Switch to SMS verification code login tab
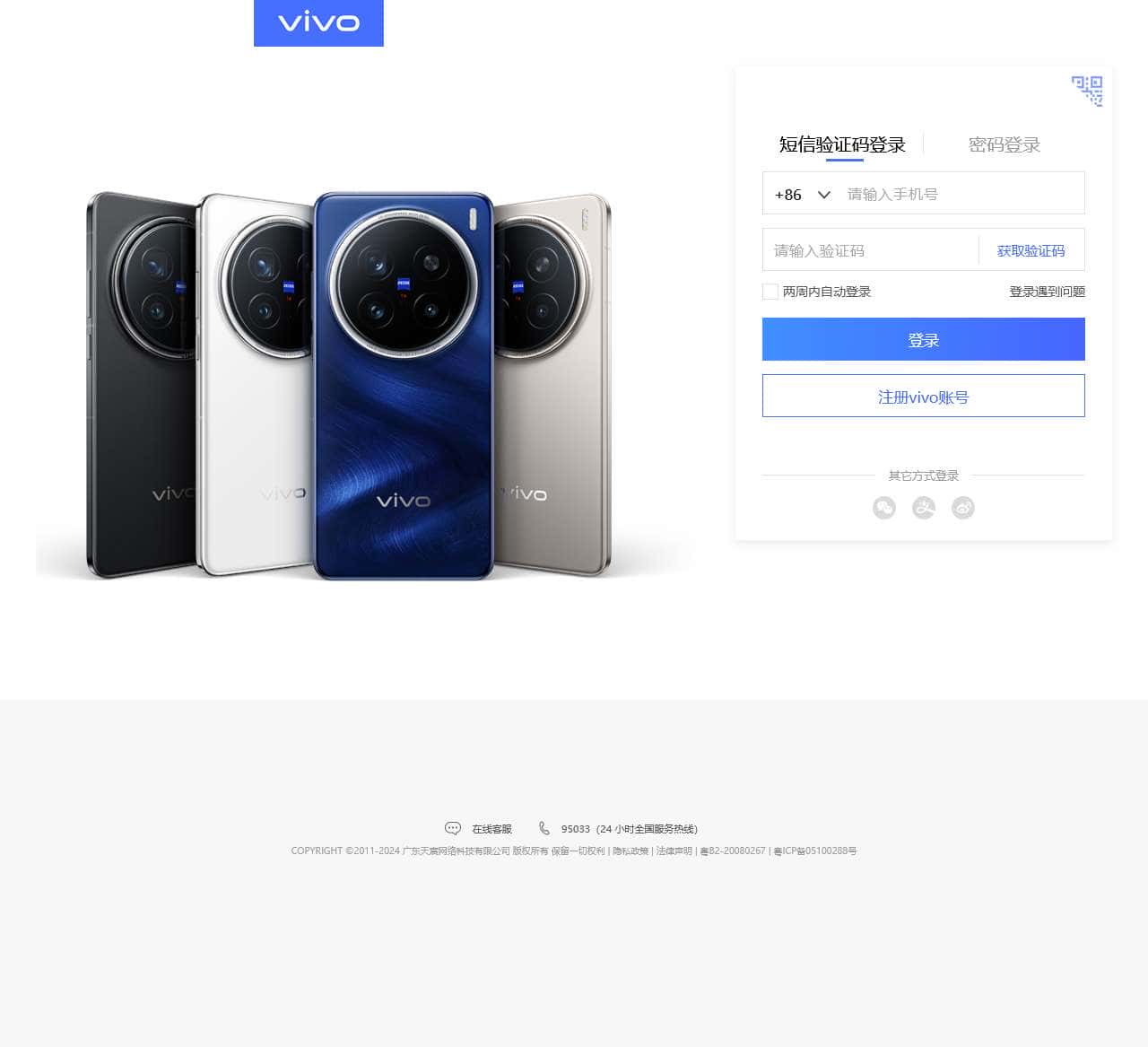 pos(842,144)
